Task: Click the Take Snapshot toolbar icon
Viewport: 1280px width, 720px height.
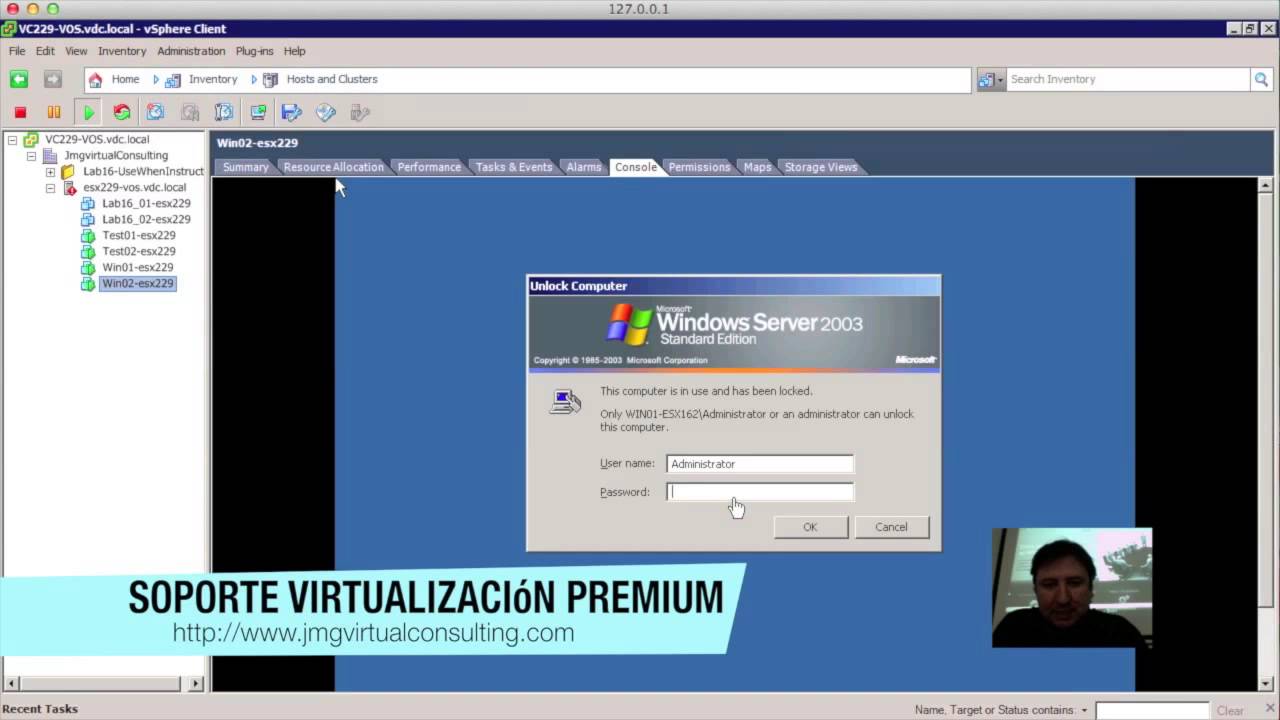Action: point(155,113)
